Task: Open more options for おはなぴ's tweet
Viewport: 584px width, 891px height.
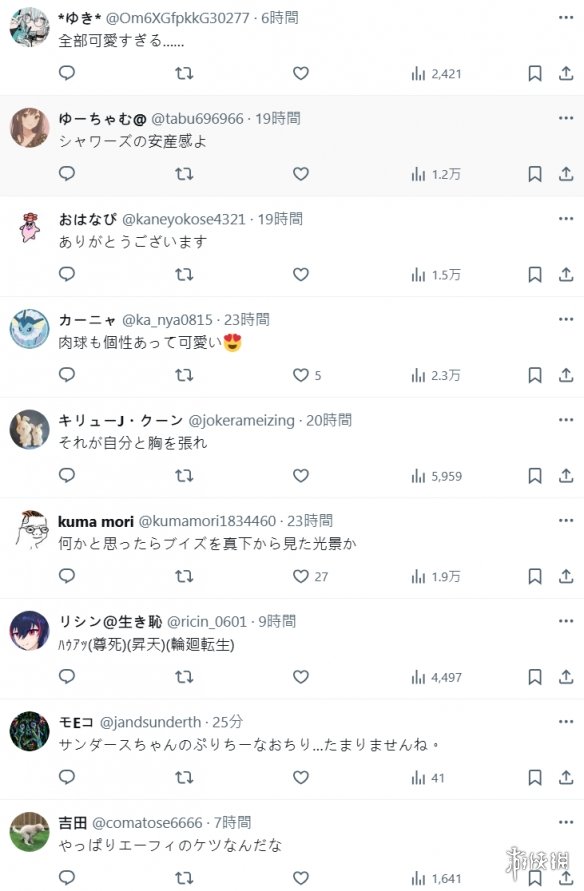Action: tap(566, 218)
